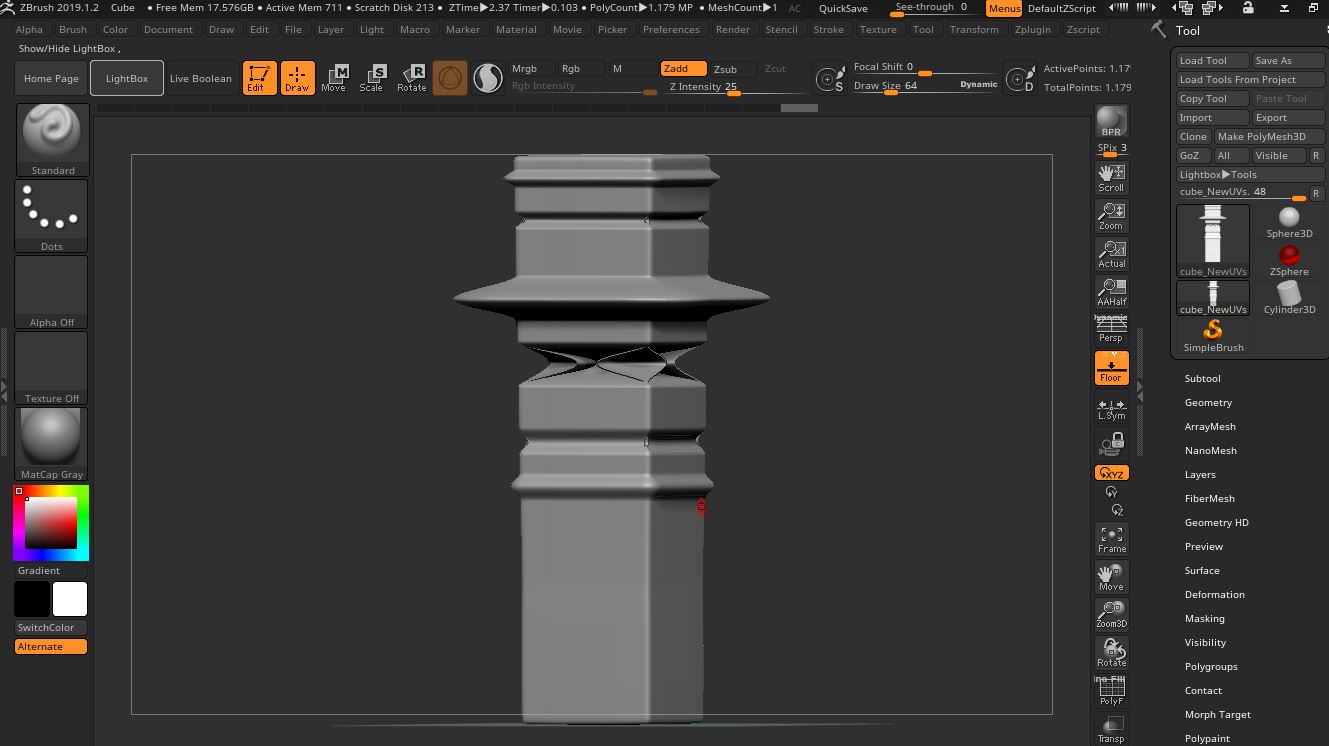Viewport: 1329px width, 746px height.
Task: Select the Scroll canvas tool
Action: pos(1111,177)
